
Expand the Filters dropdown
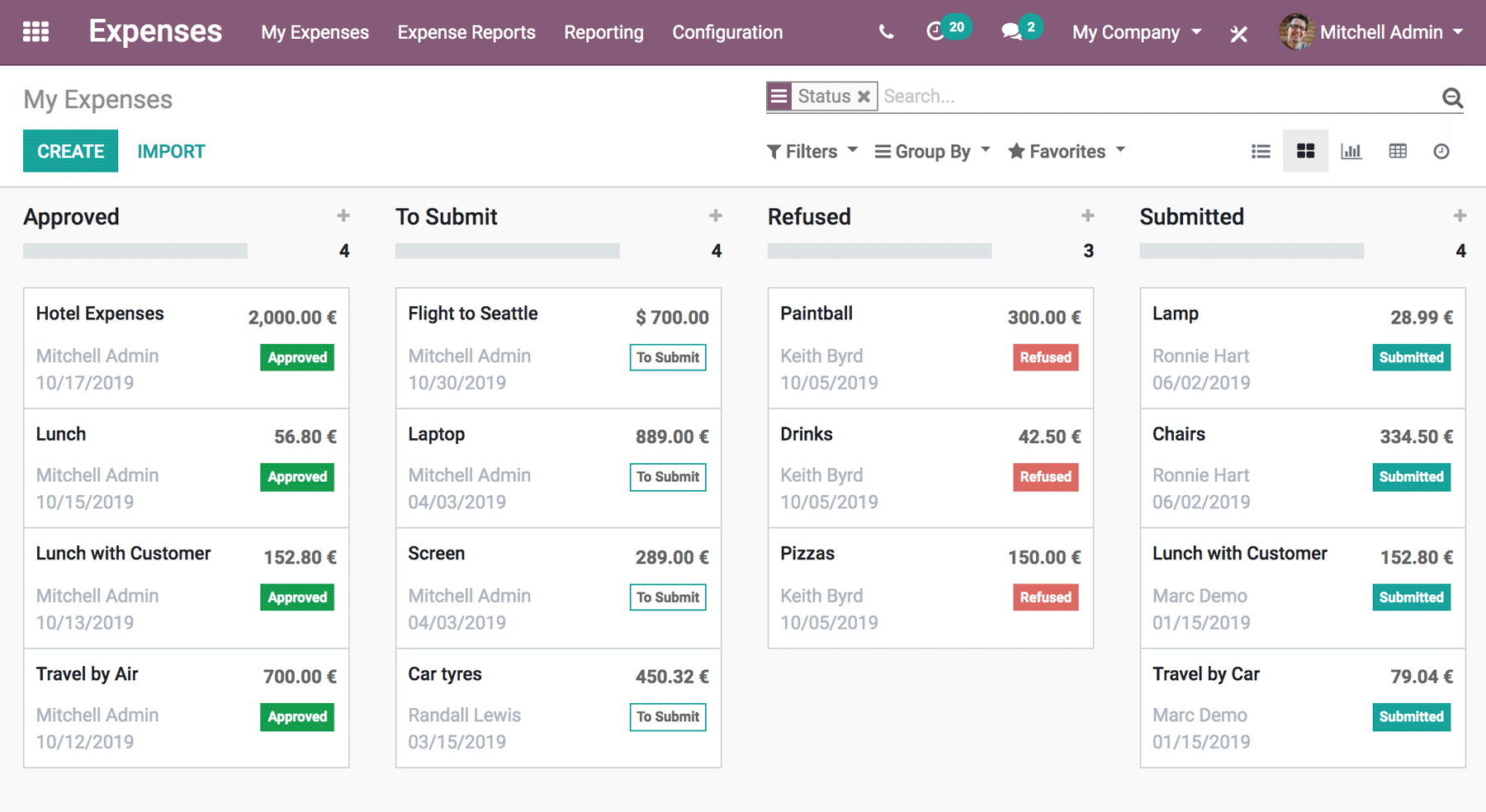point(812,151)
